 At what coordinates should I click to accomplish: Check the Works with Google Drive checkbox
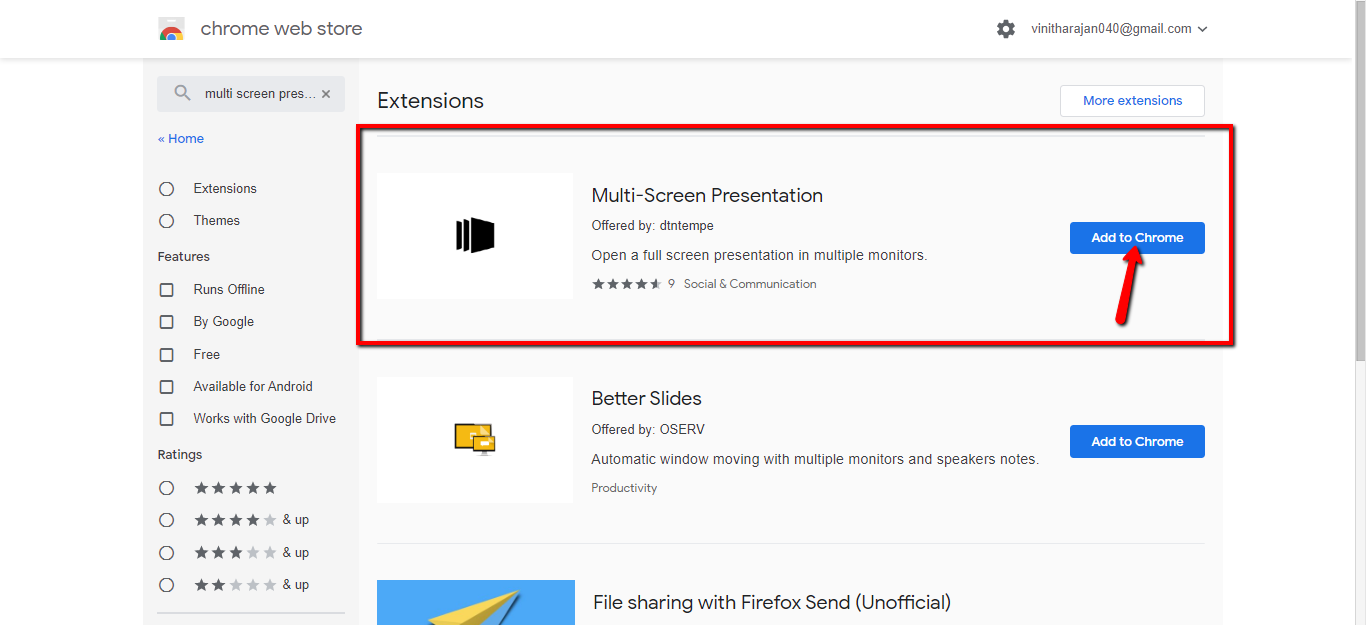click(x=167, y=419)
